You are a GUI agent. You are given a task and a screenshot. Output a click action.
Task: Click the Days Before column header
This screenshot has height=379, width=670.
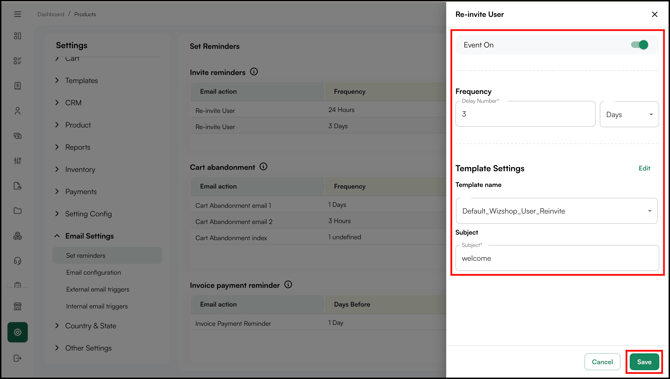(352, 304)
